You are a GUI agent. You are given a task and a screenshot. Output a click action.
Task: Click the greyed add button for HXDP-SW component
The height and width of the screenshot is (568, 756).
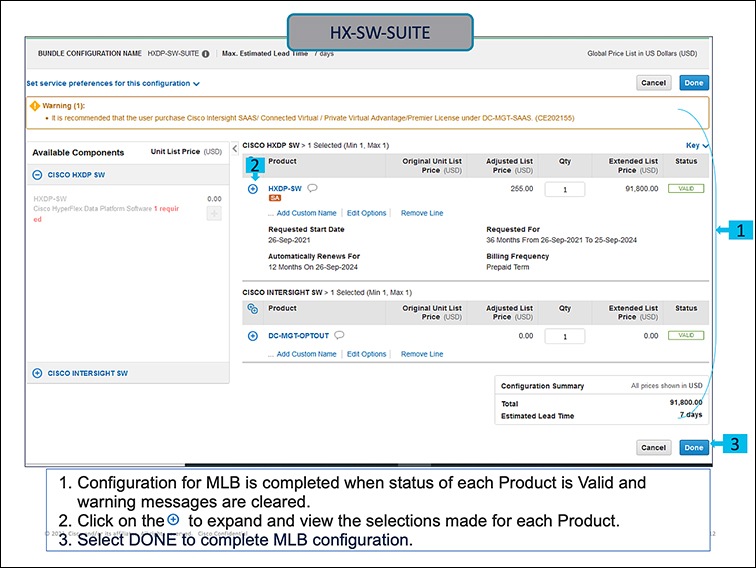(x=214, y=213)
